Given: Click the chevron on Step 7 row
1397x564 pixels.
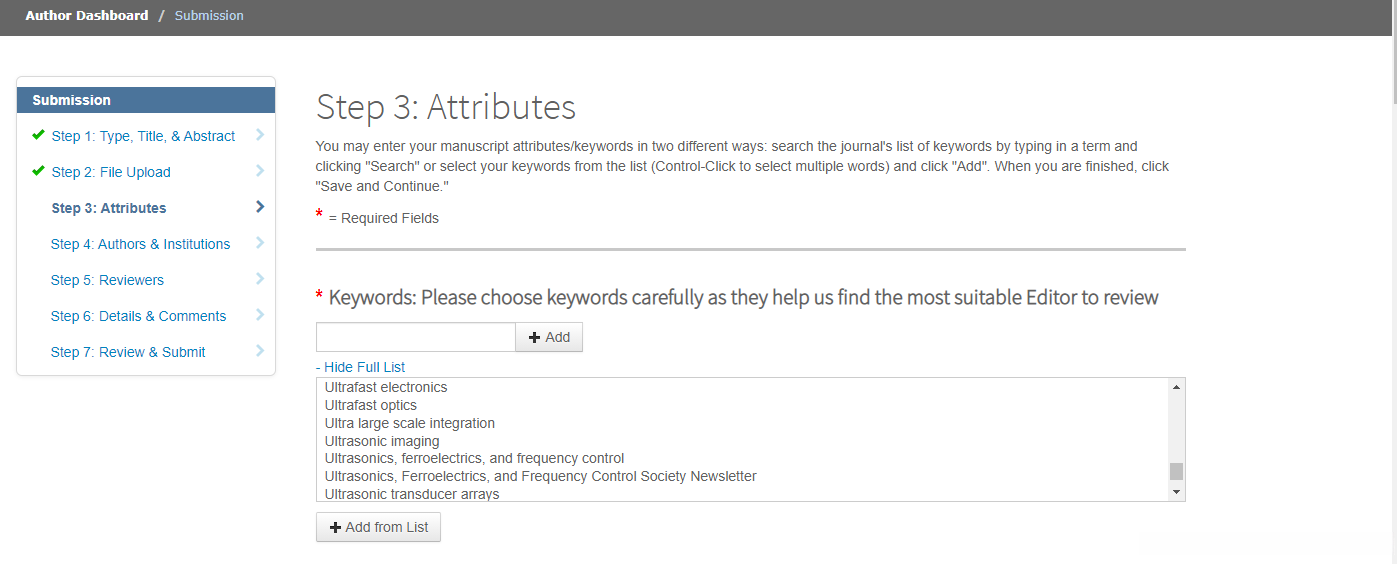Looking at the screenshot, I should click(x=260, y=351).
